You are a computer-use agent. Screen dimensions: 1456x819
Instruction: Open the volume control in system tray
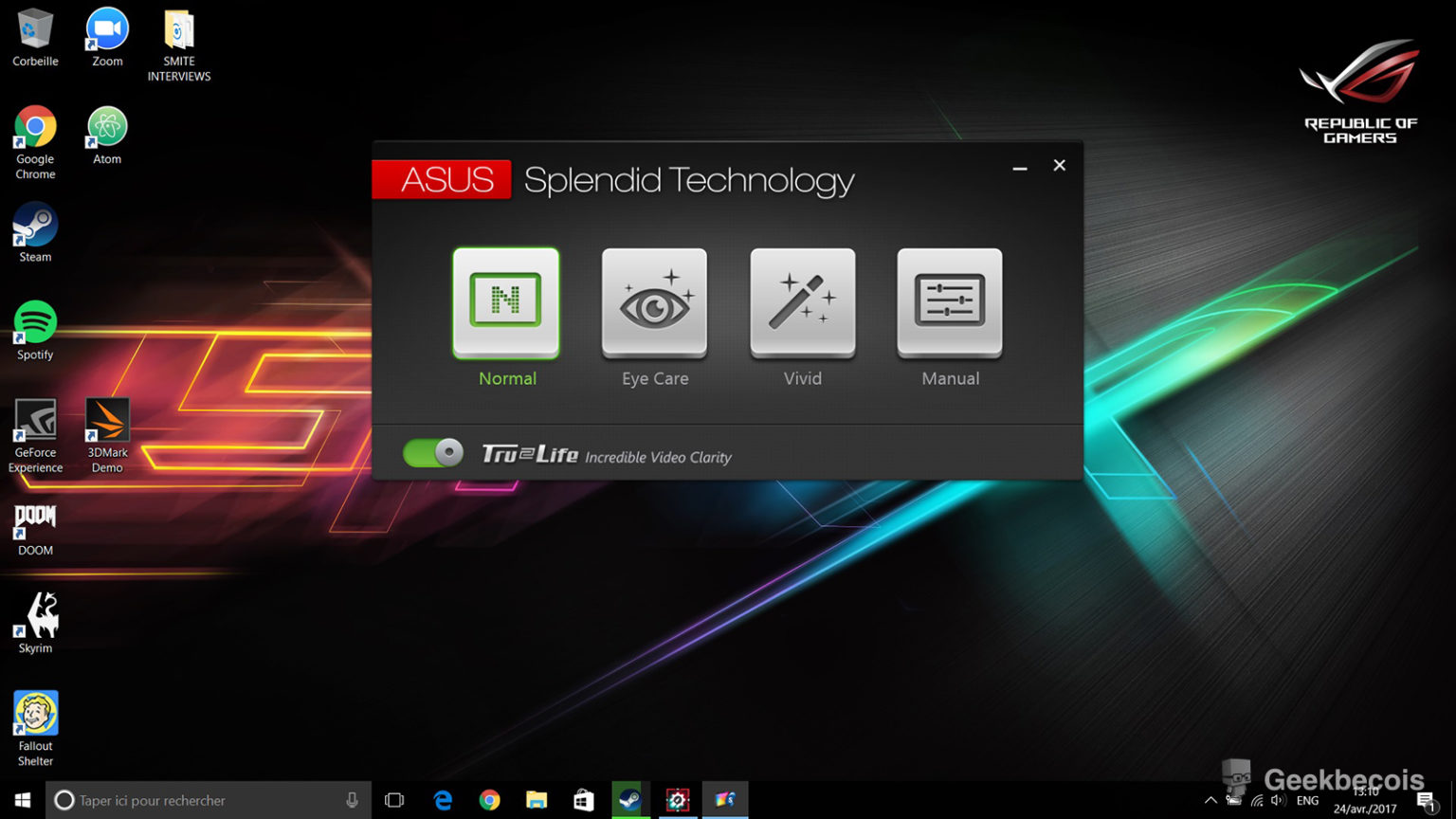tap(1278, 801)
